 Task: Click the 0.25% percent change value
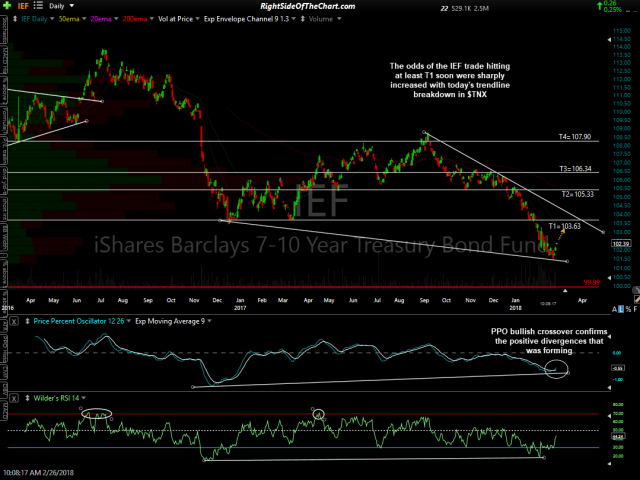[613, 9]
